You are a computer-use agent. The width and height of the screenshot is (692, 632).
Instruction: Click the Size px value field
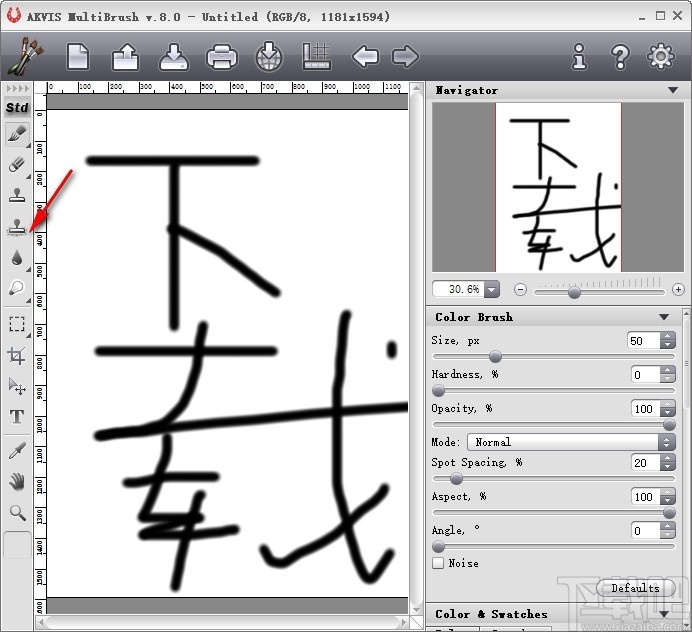point(644,341)
